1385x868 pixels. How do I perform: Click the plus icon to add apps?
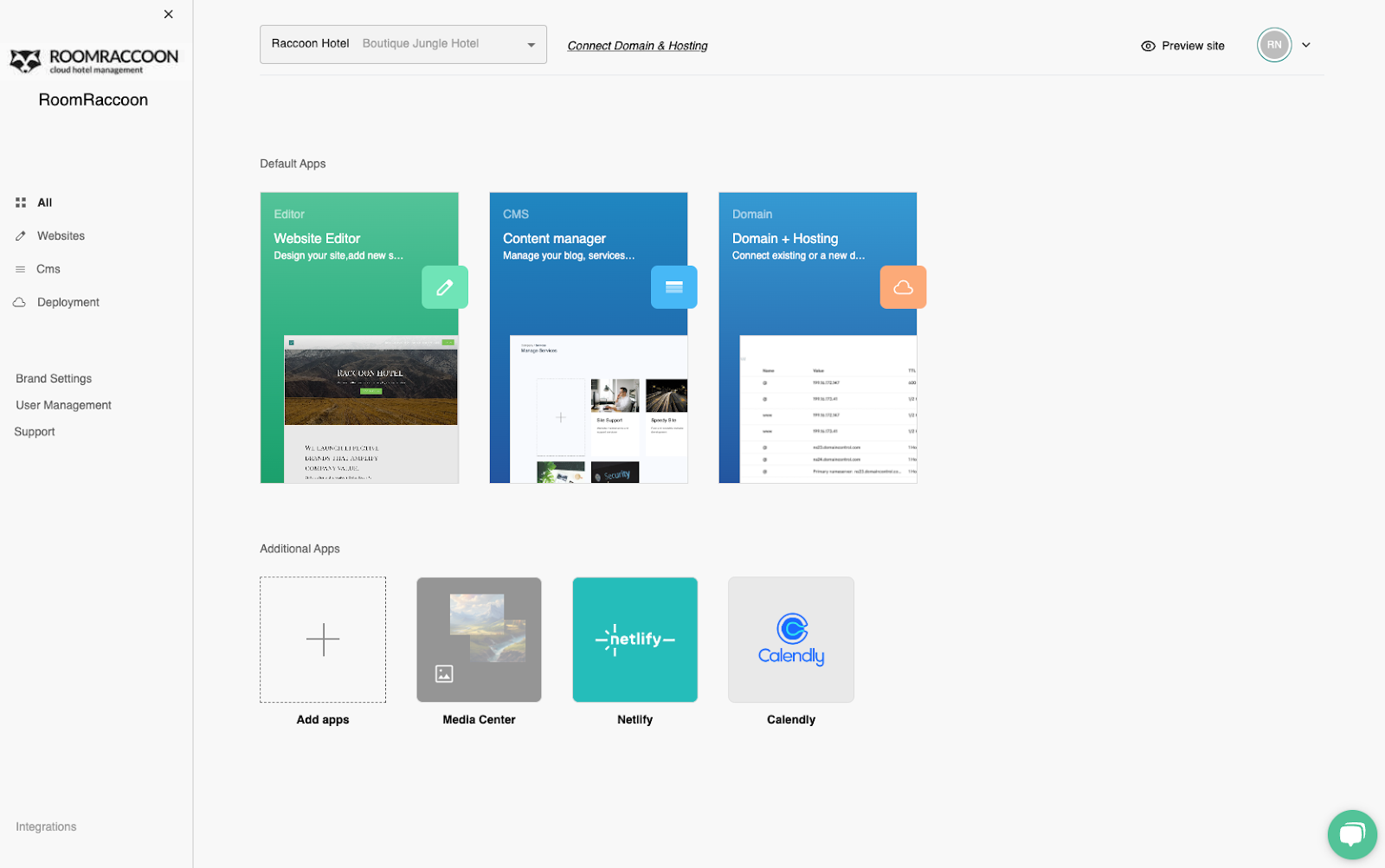[x=323, y=640]
